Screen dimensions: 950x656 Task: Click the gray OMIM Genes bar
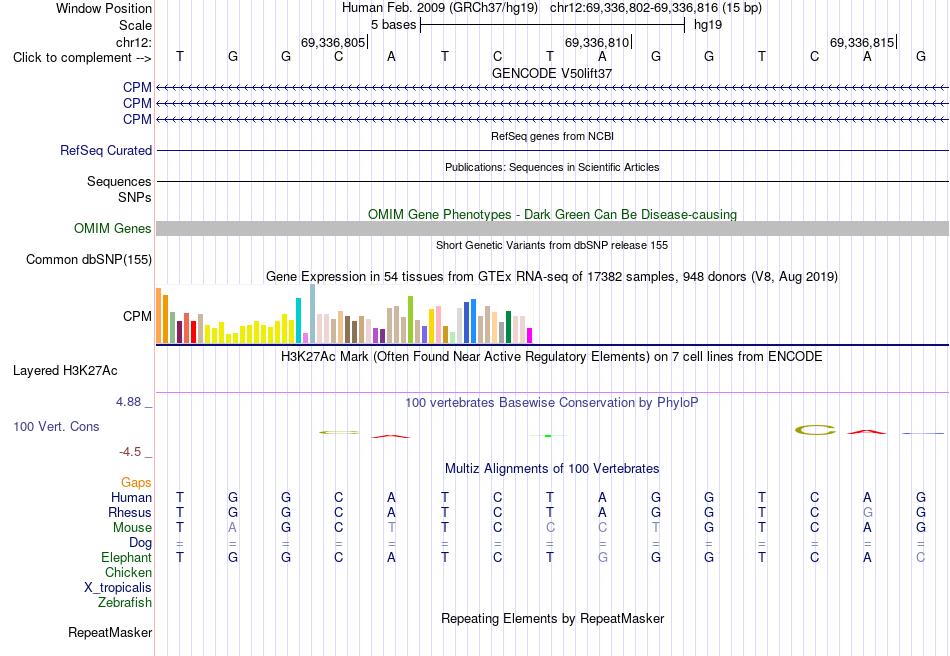pyautogui.click(x=552, y=228)
